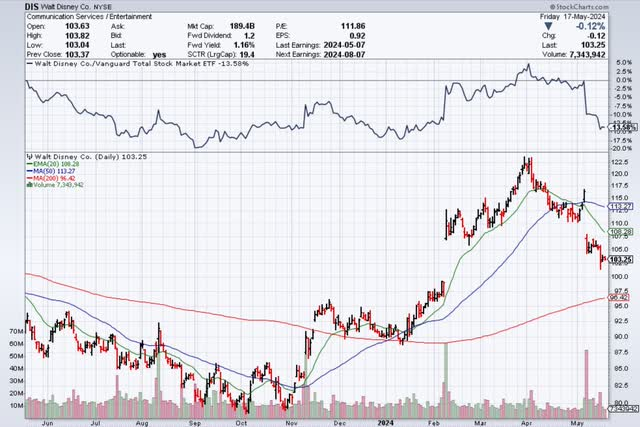Select the Open value 103.63
640x427 pixels.
click(77, 26)
